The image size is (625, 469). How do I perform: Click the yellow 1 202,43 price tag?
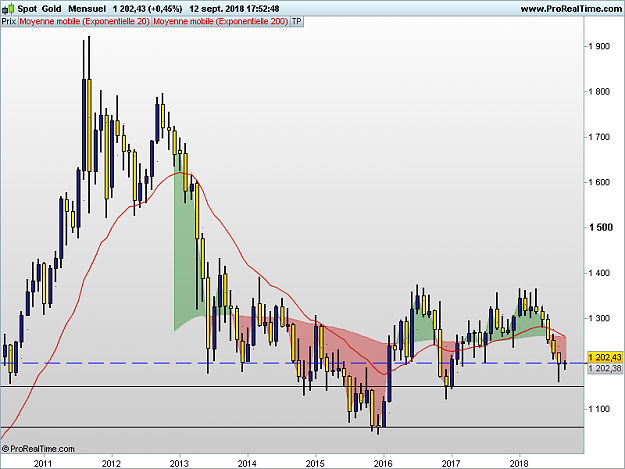[605, 357]
